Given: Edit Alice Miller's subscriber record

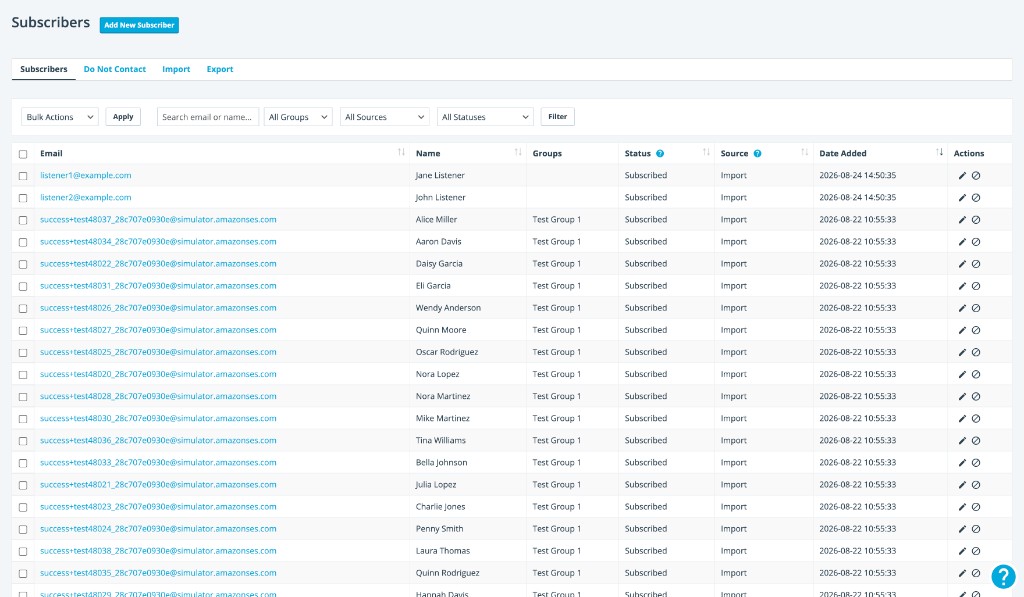Looking at the screenshot, I should [x=962, y=220].
